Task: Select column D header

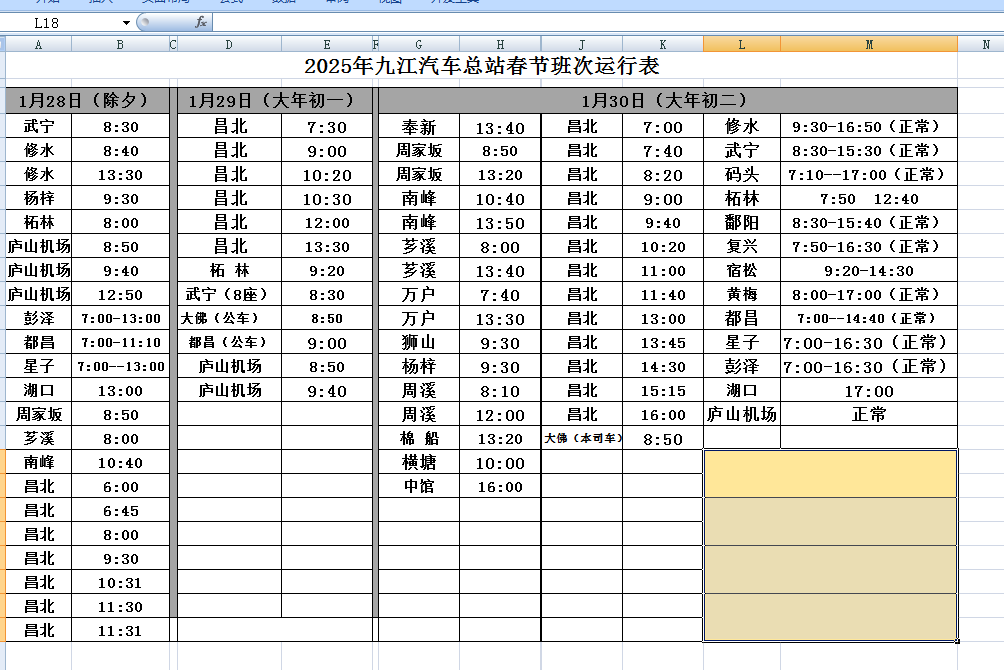Action: pyautogui.click(x=229, y=44)
